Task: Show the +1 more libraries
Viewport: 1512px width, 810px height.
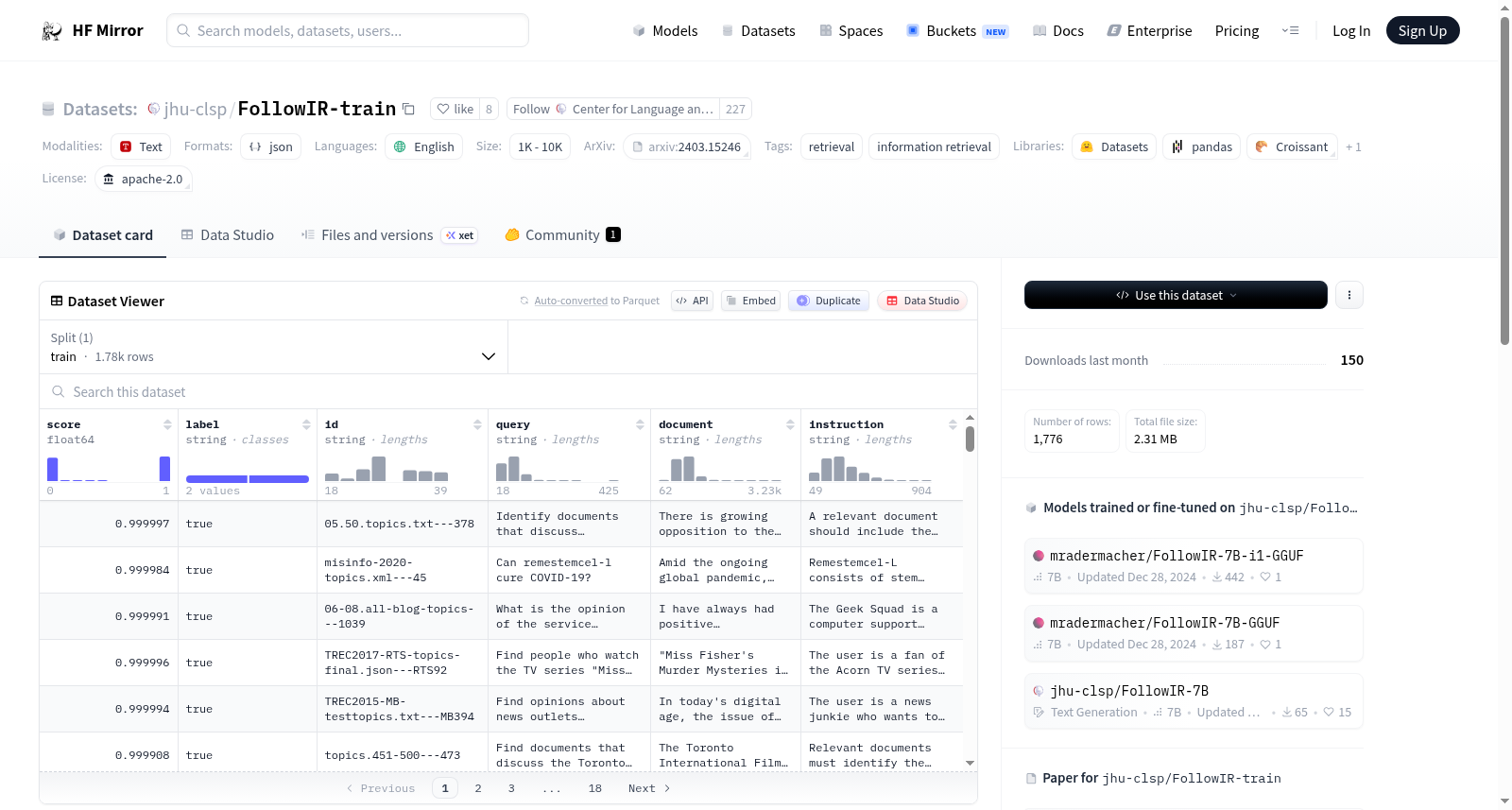Action: click(x=1353, y=146)
